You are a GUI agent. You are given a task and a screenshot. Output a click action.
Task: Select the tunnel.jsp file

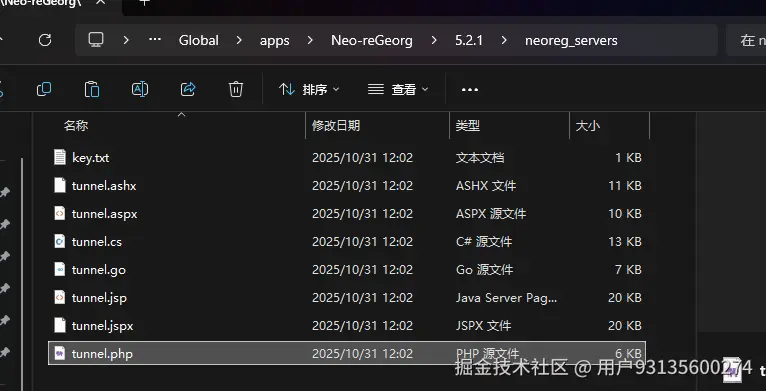click(x=347, y=297)
